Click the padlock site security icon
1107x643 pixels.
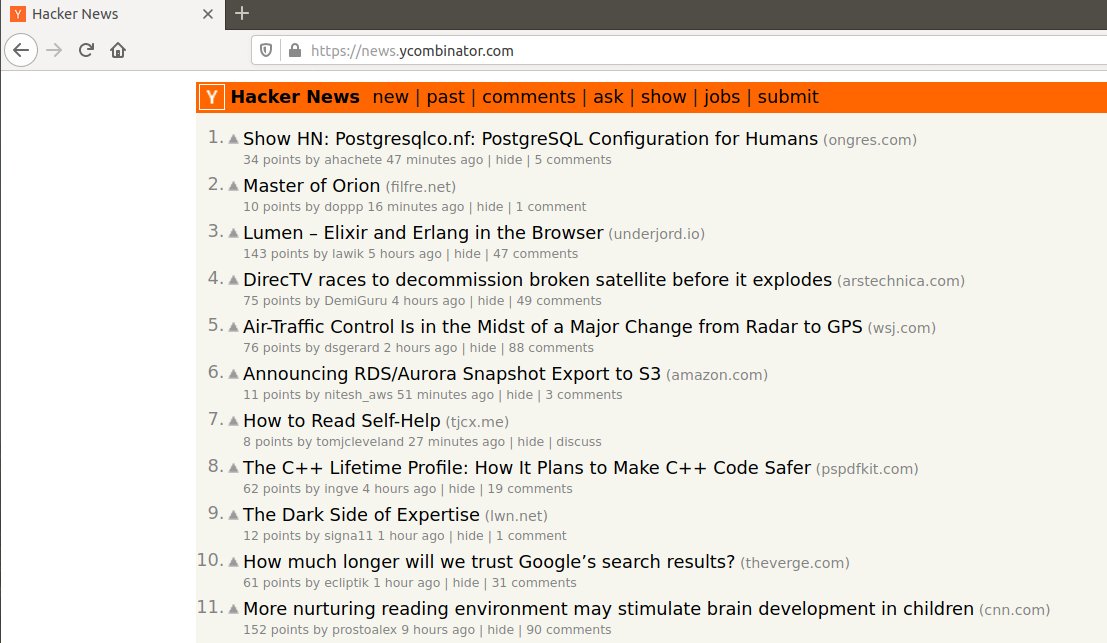(x=295, y=50)
